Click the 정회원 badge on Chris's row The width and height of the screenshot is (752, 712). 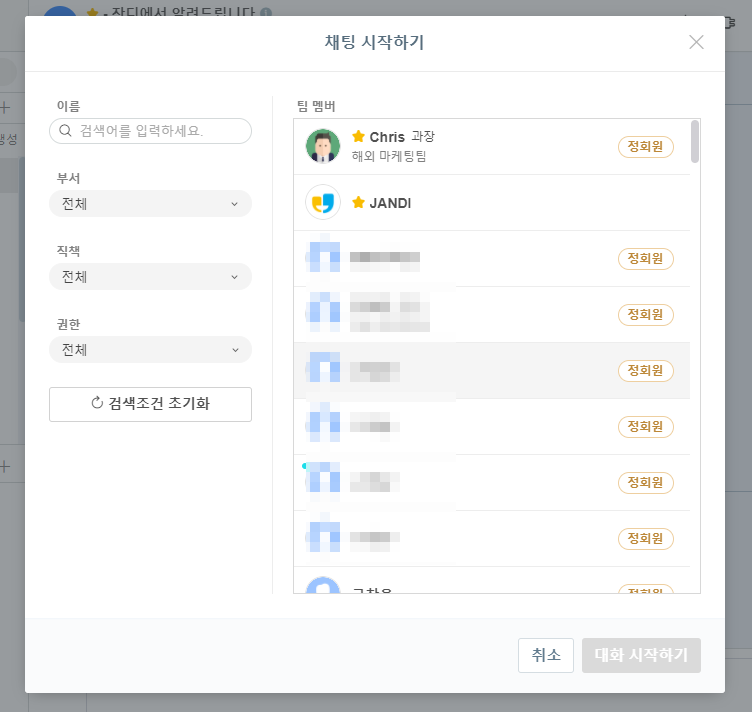point(646,147)
